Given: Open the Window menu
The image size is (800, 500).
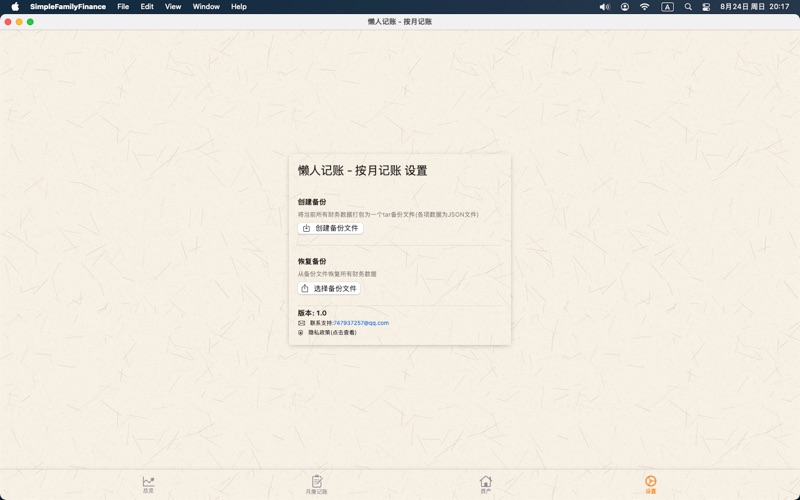Looking at the screenshot, I should pos(206,7).
